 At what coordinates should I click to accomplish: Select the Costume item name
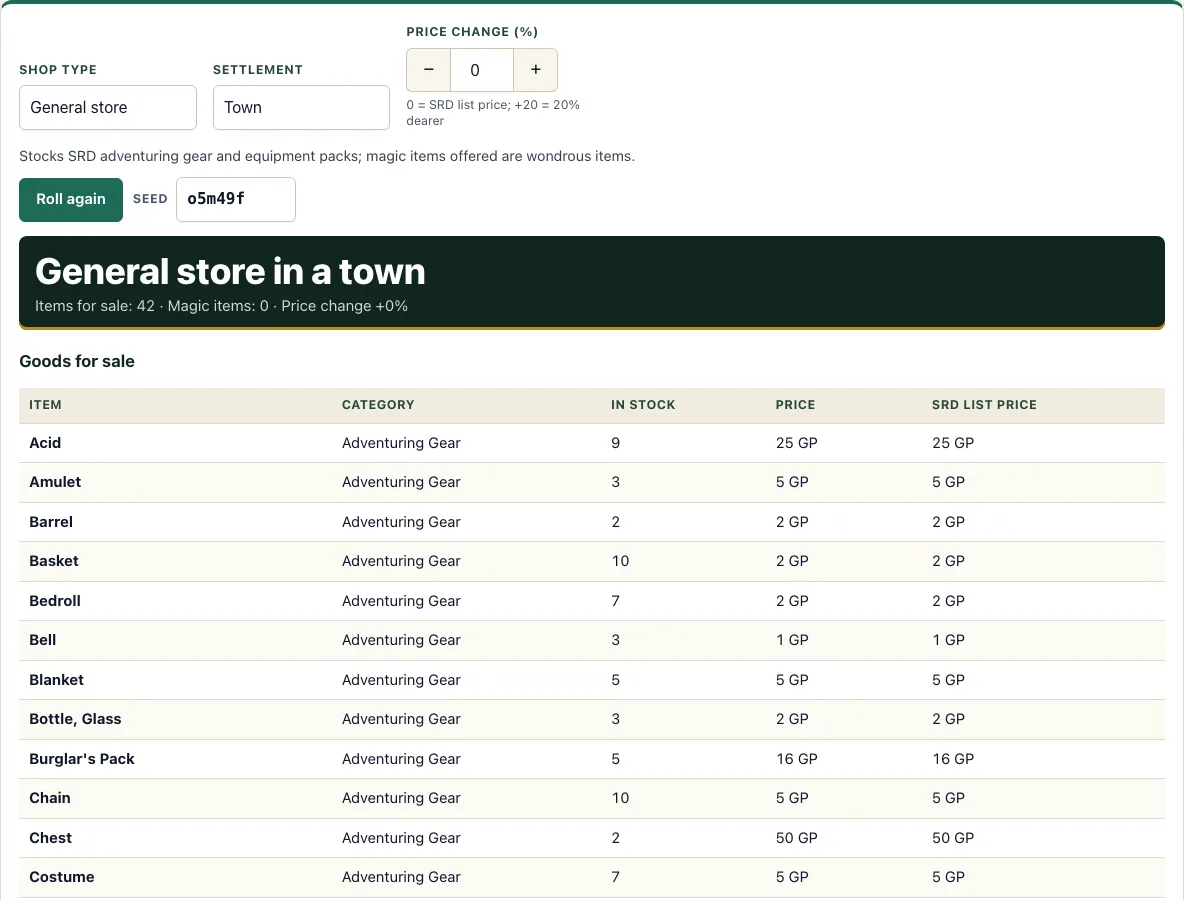tap(62, 877)
